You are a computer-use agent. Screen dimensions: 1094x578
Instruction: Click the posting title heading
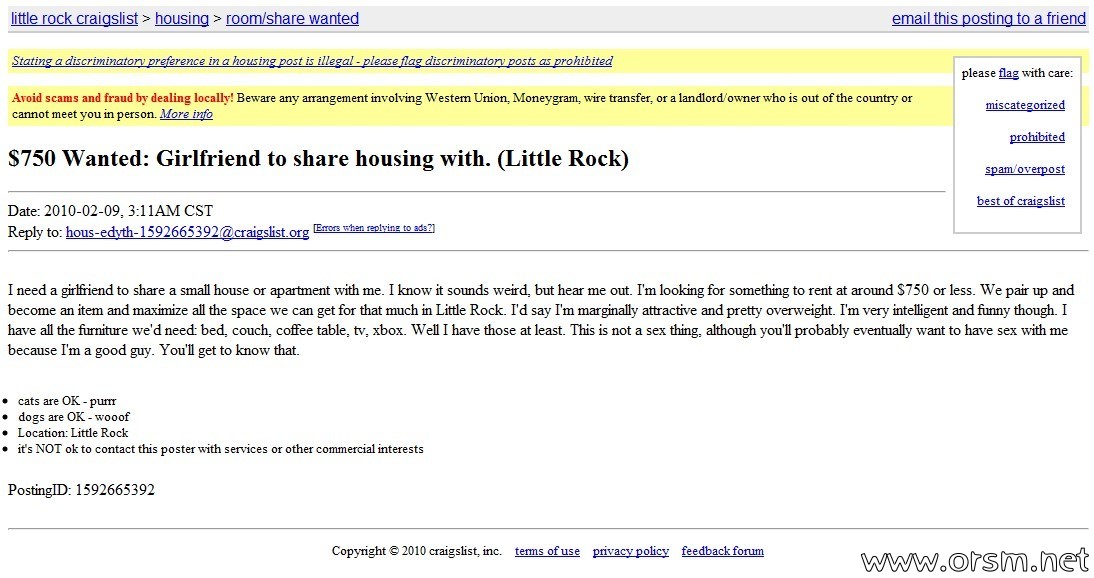coord(318,159)
